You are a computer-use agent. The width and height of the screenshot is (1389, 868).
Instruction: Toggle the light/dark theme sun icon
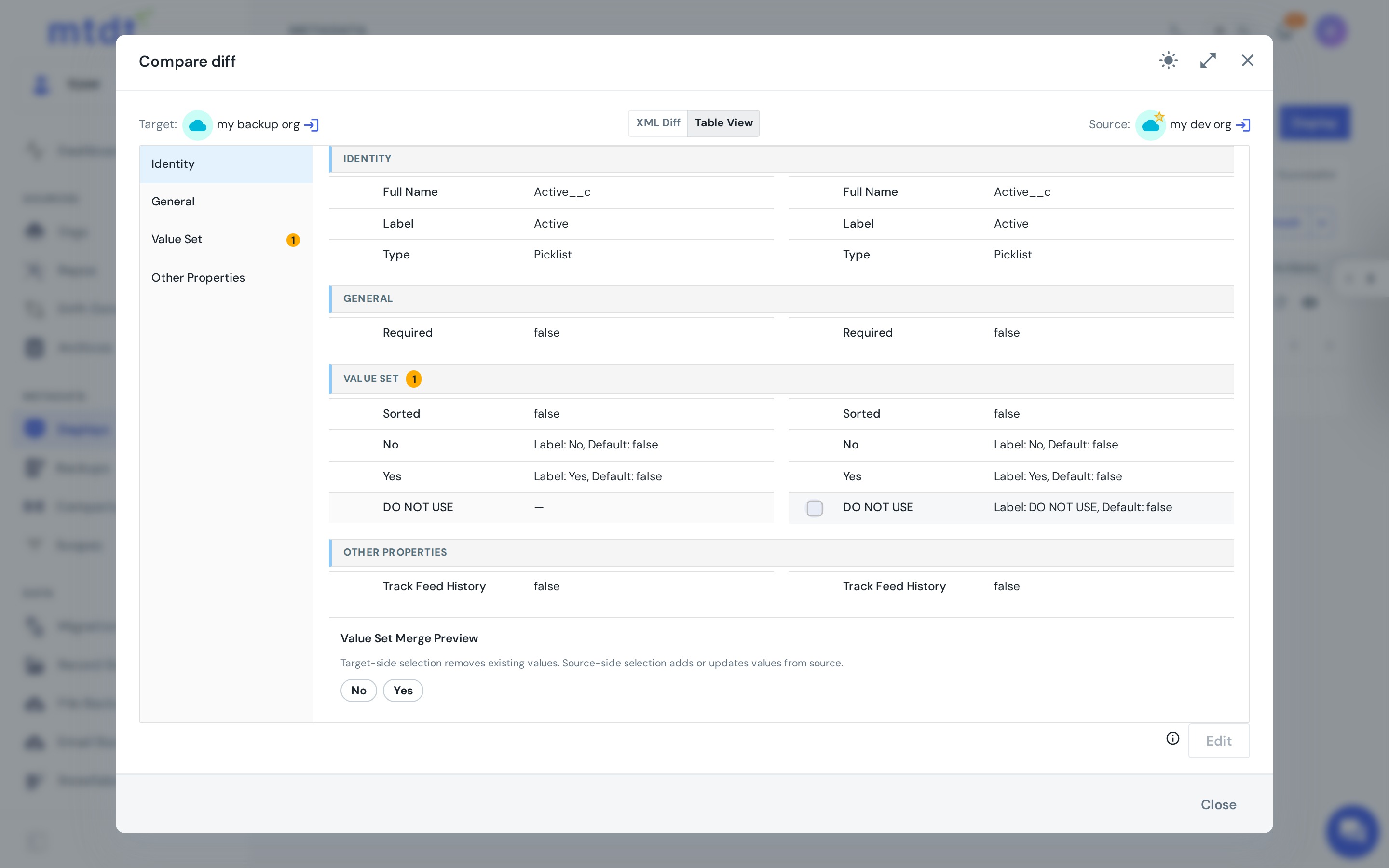click(x=1169, y=60)
